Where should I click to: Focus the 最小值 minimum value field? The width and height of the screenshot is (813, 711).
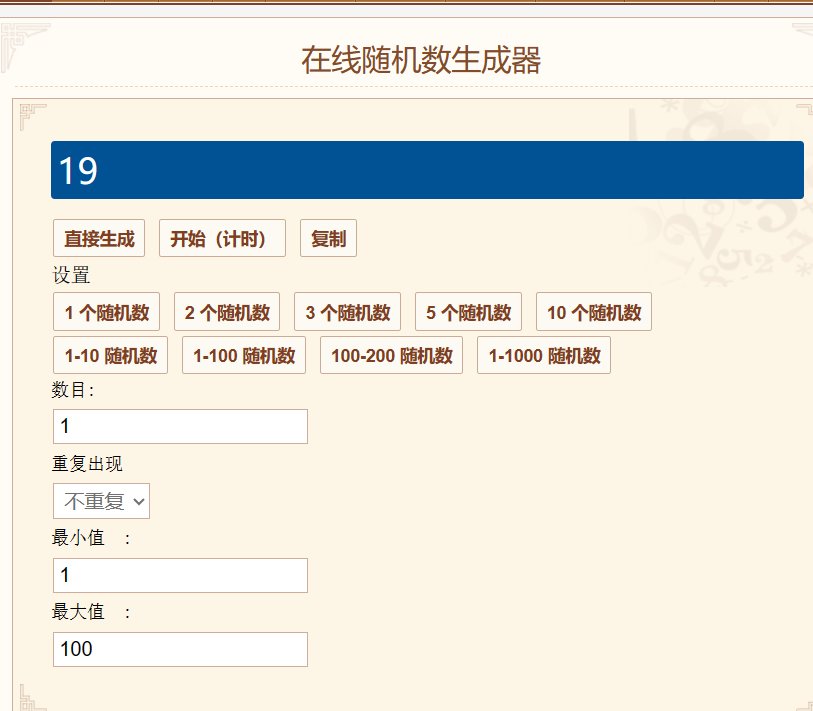180,575
